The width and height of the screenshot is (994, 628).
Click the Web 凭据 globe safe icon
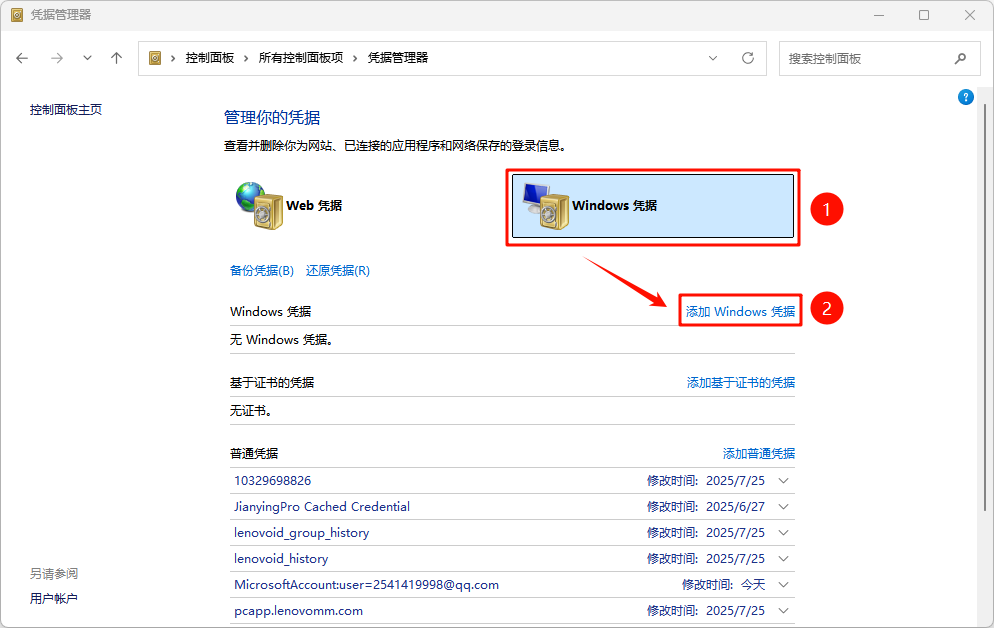[258, 205]
